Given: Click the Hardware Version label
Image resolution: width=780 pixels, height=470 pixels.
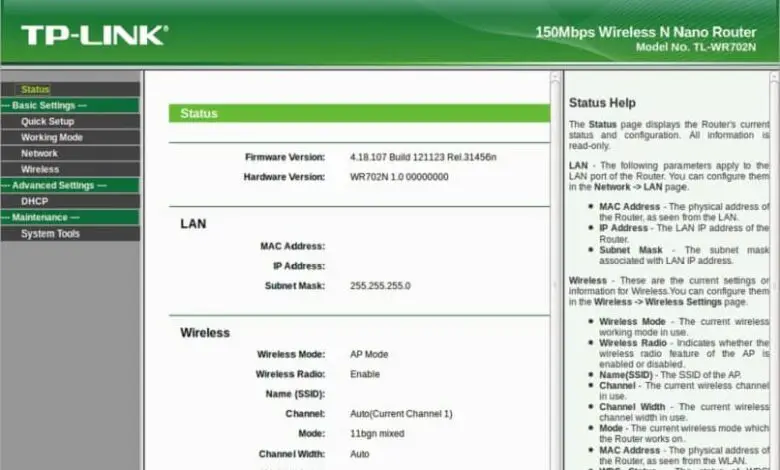Looking at the screenshot, I should (x=284, y=177).
